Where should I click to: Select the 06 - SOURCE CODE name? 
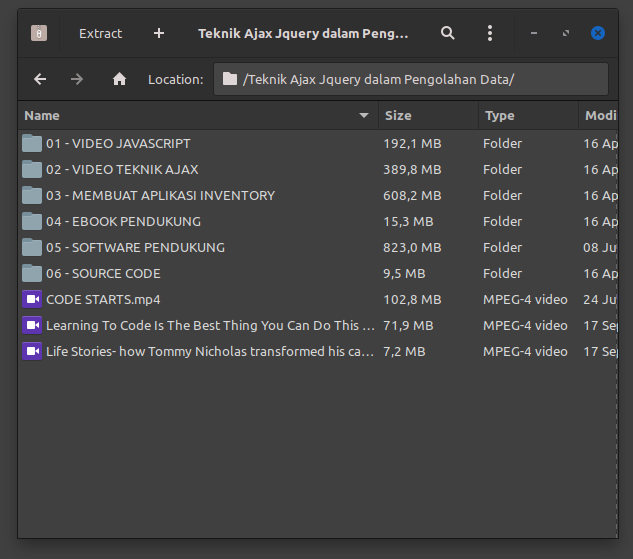pyautogui.click(x=103, y=274)
